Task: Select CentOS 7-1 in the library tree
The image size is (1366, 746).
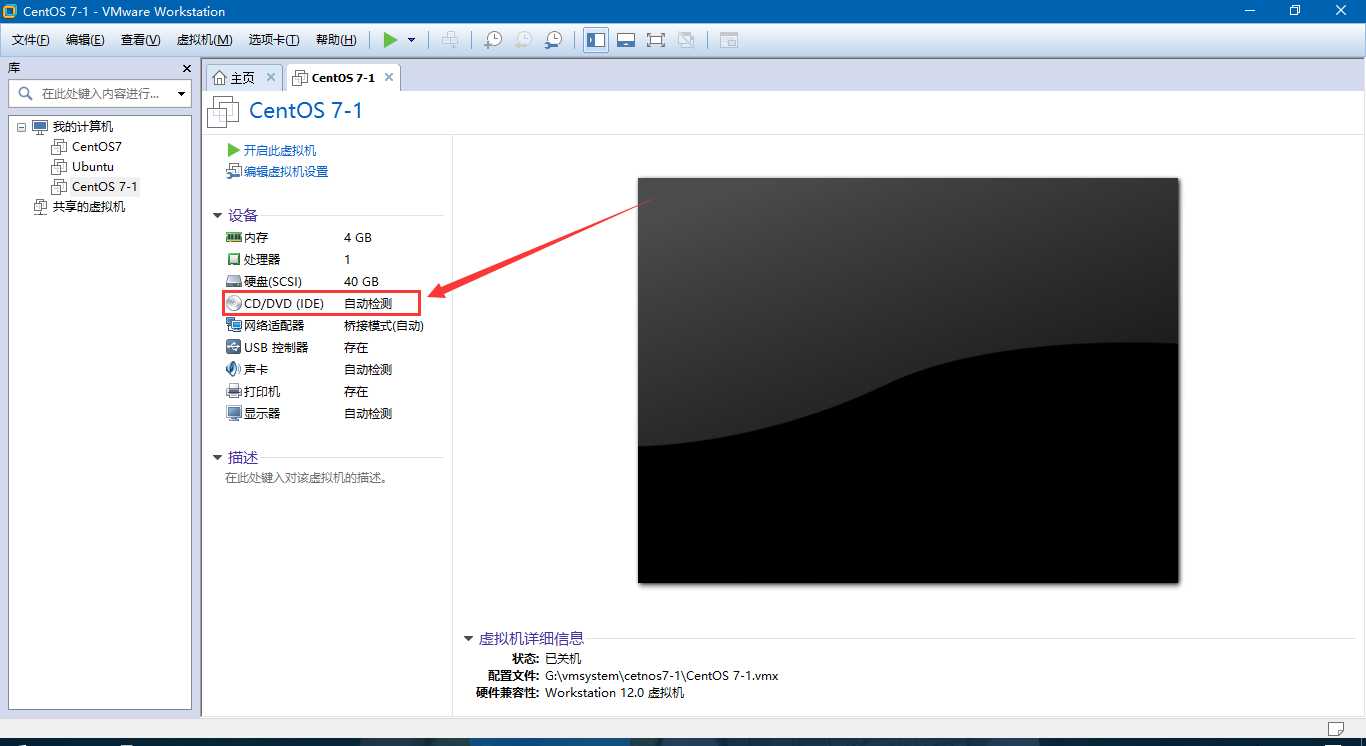Action: coord(105,187)
